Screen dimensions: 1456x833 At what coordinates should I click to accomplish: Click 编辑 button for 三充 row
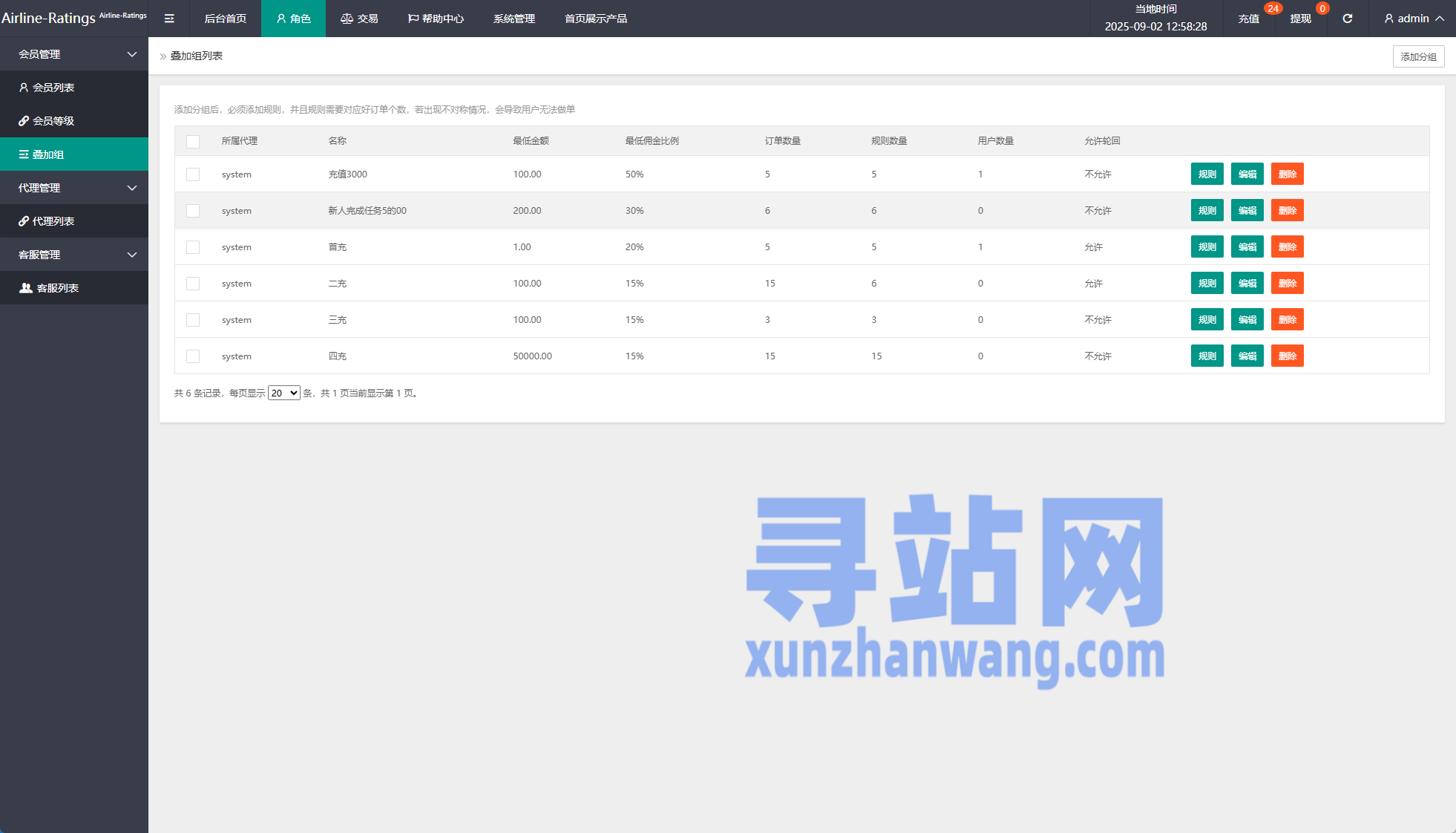click(x=1247, y=319)
